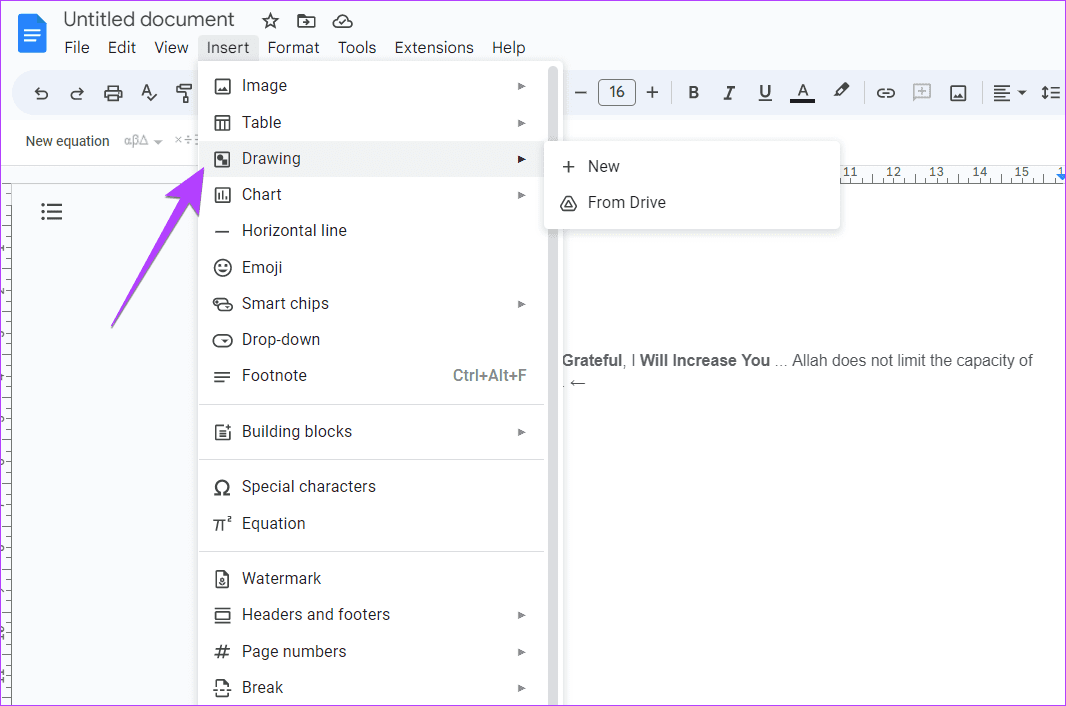Open the document outline list icon

click(52, 211)
